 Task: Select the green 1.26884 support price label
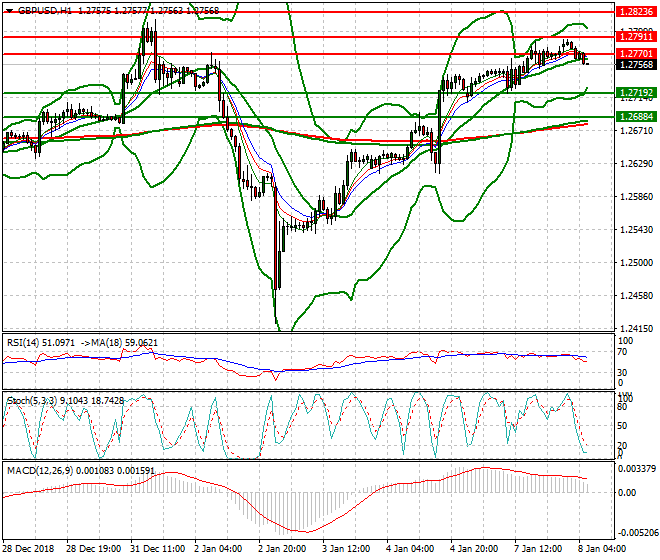(x=636, y=117)
